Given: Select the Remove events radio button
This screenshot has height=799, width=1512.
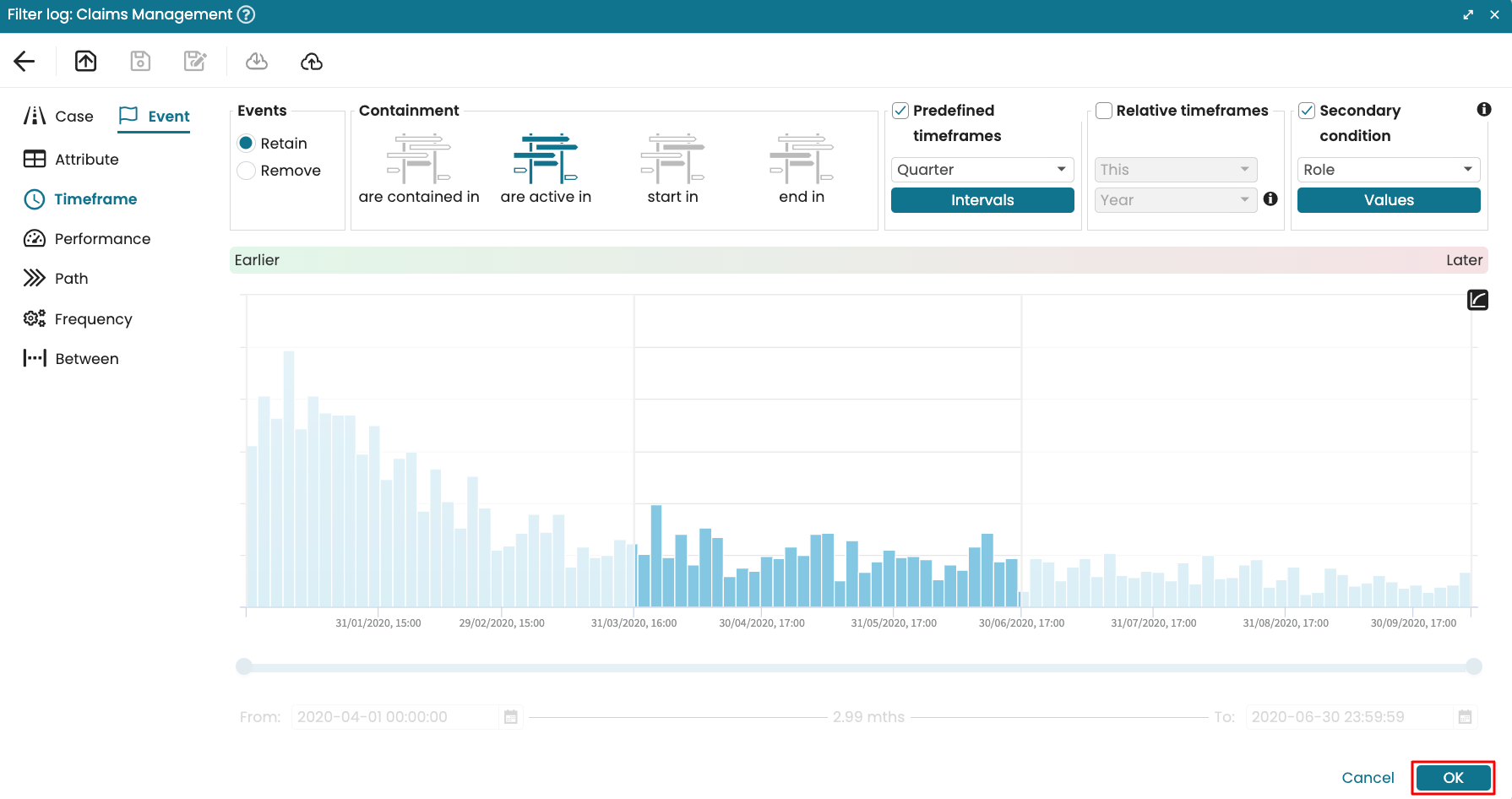Looking at the screenshot, I should (x=247, y=171).
